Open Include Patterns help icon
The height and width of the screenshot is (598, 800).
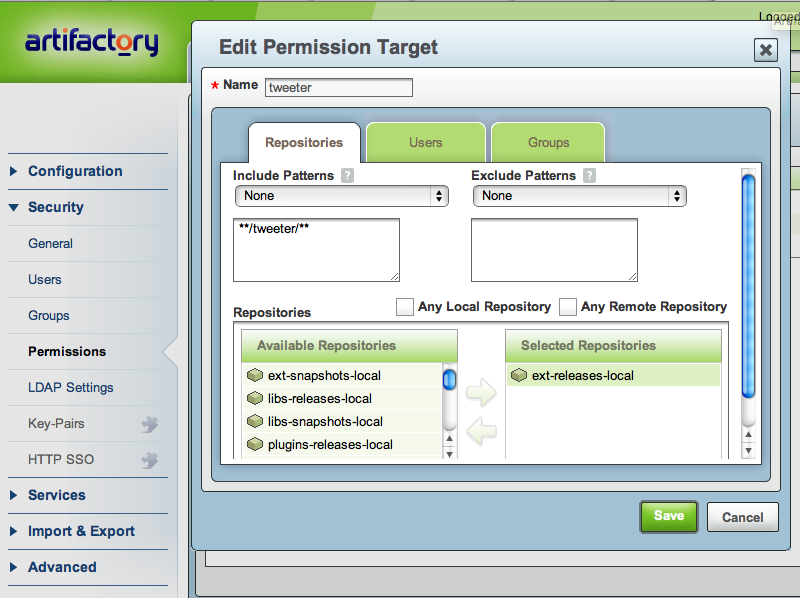pos(347,176)
